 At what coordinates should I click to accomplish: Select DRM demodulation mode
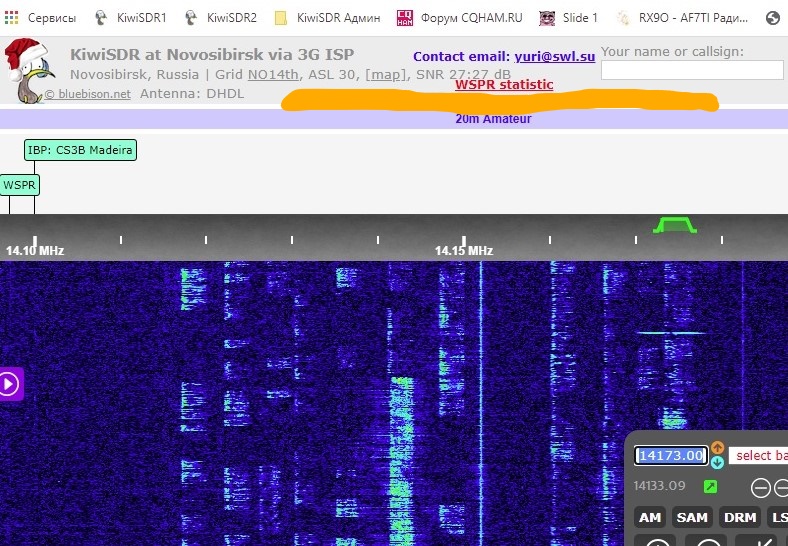click(740, 517)
